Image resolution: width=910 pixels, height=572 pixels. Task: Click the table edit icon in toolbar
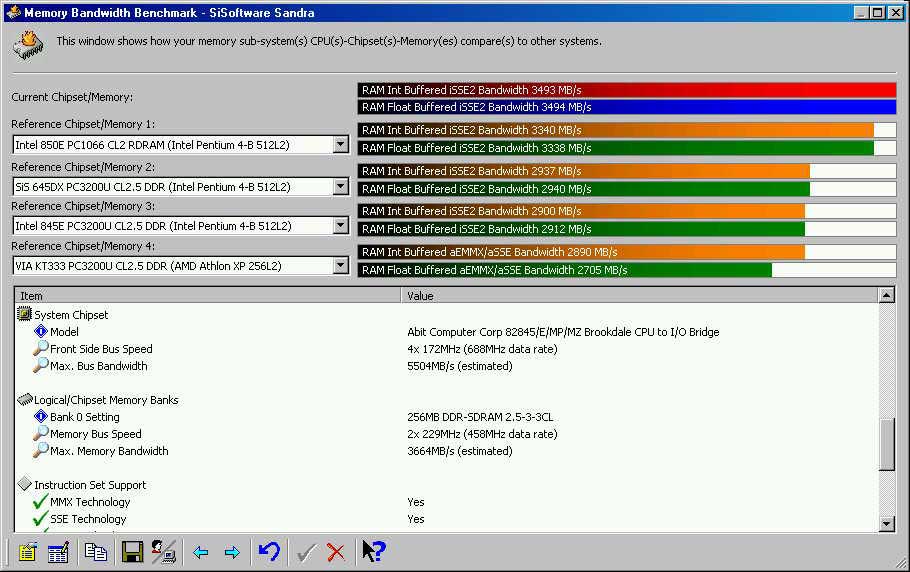(x=58, y=552)
